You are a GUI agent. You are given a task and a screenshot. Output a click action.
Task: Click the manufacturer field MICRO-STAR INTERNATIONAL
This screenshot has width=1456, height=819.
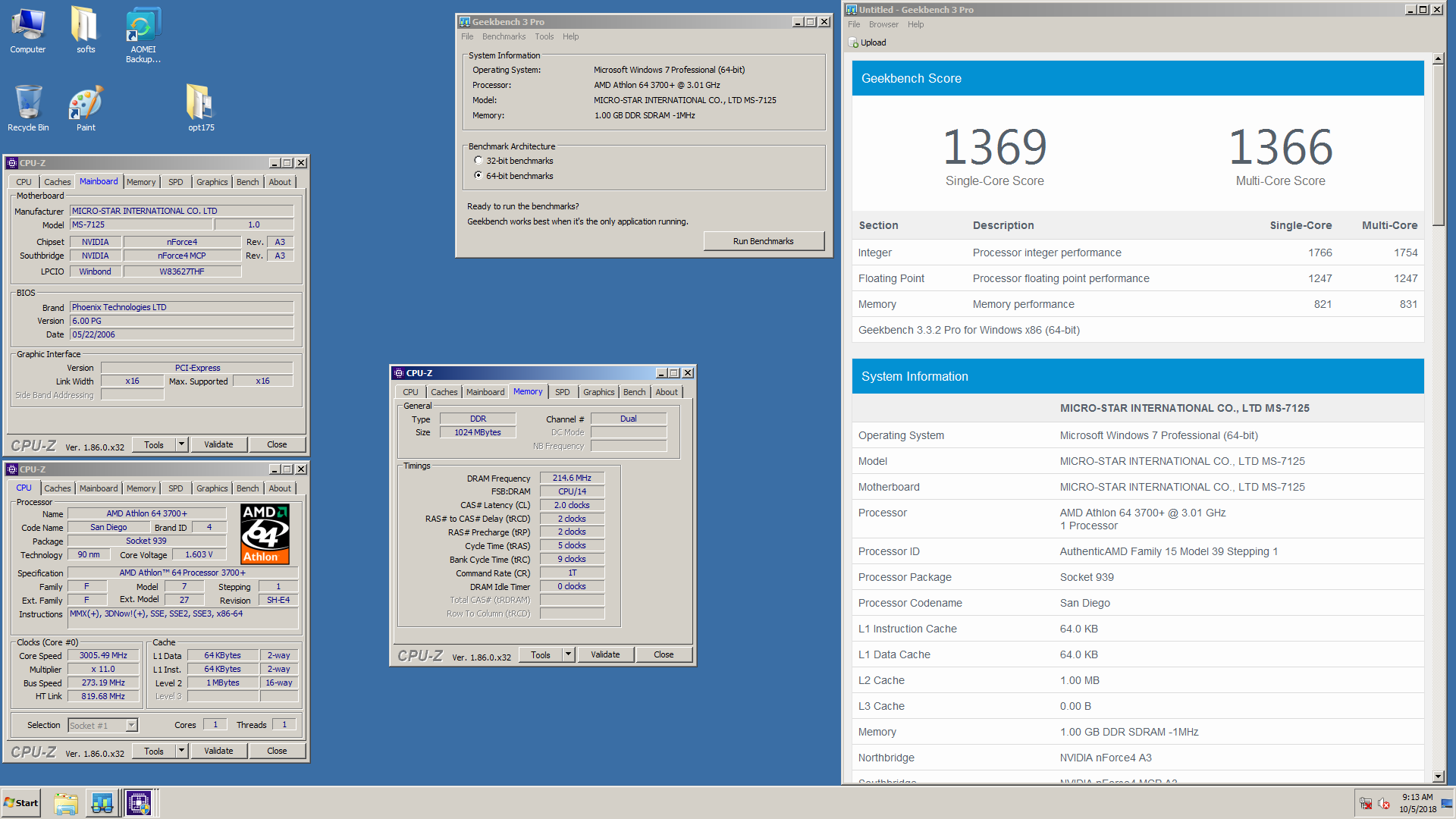pyautogui.click(x=181, y=211)
